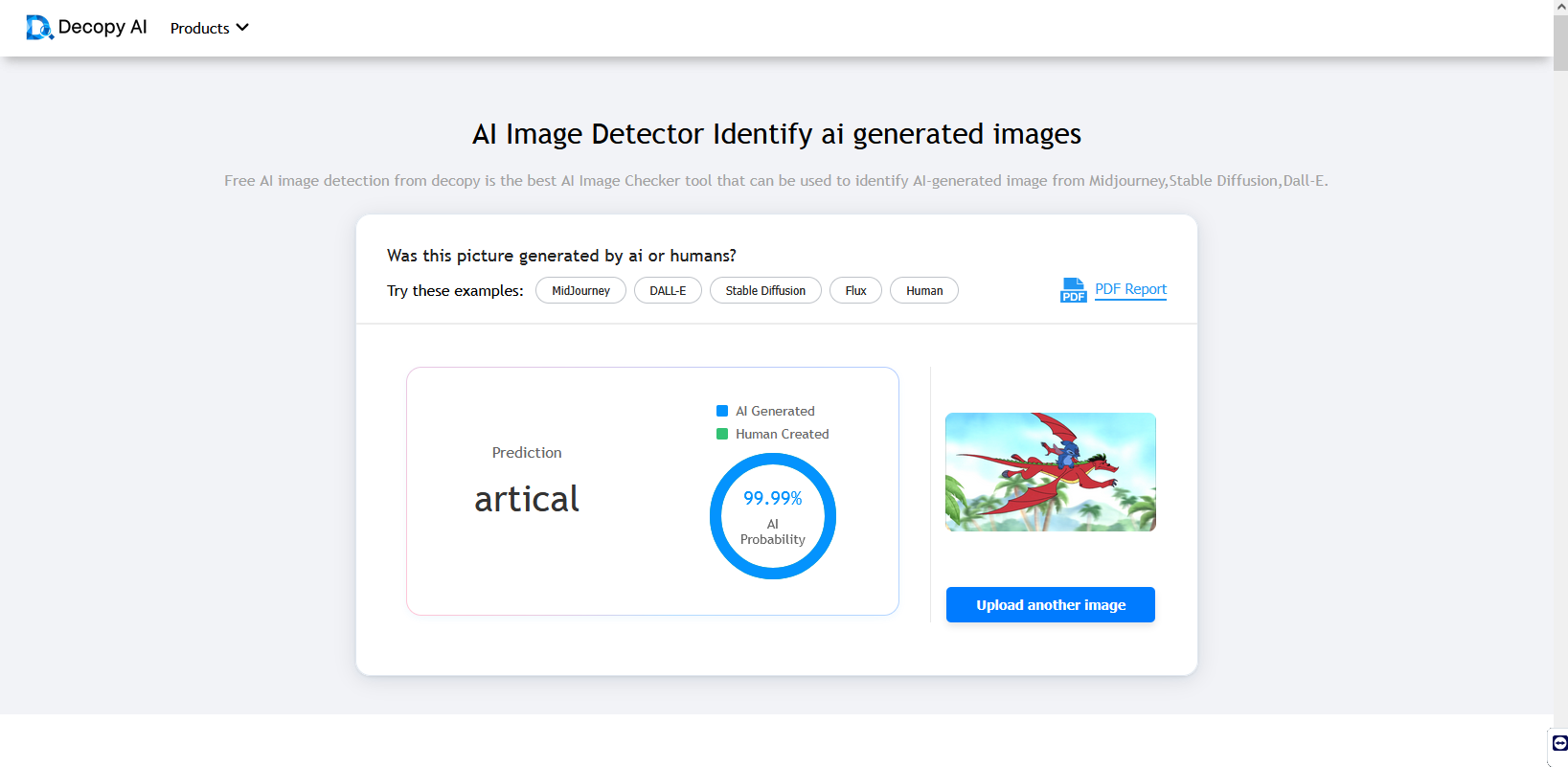Screen dimensions: 1568x767
Task: Click the 99.99% percentage value
Action: [773, 498]
